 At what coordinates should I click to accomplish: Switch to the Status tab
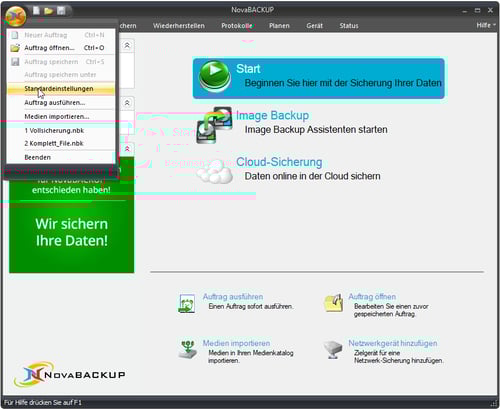[349, 26]
